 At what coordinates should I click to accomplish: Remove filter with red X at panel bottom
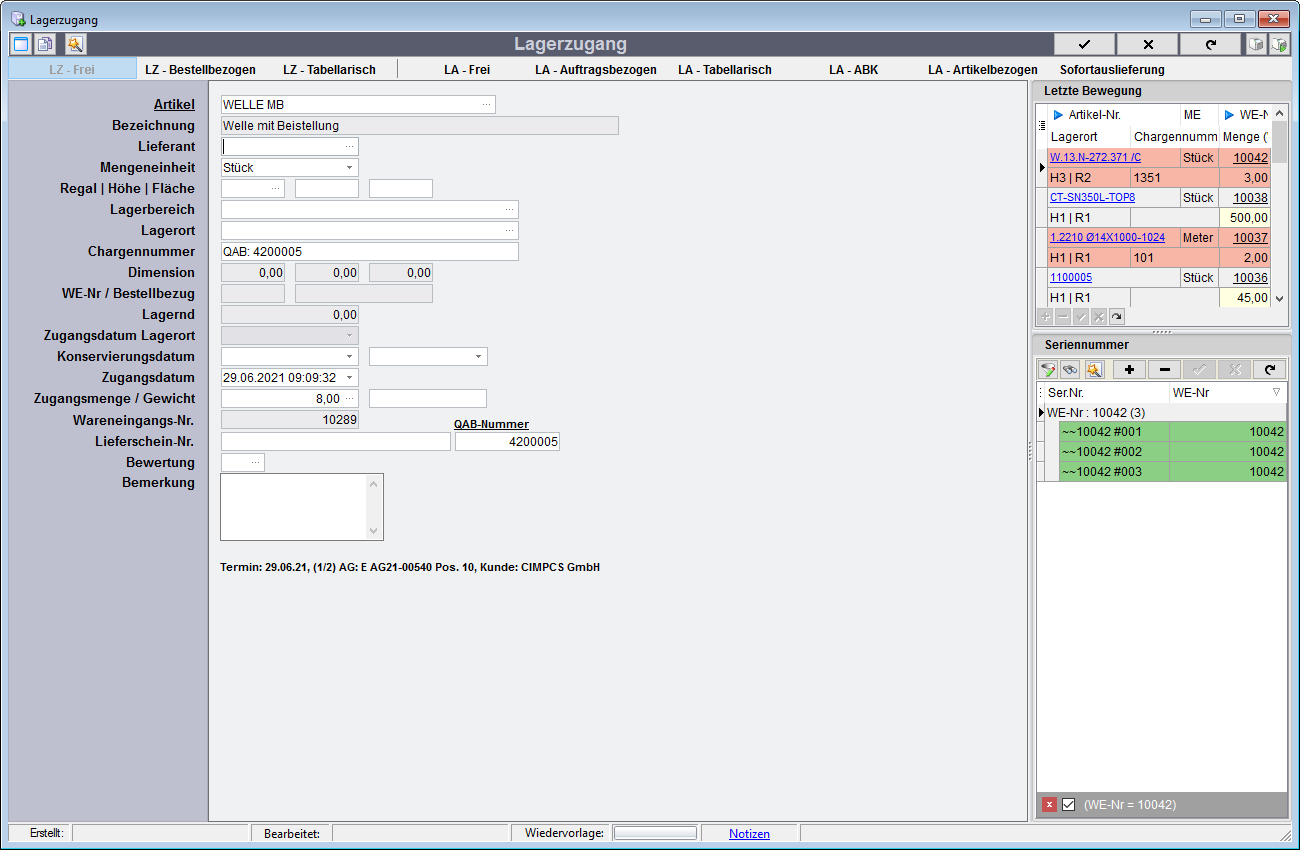(x=1049, y=804)
